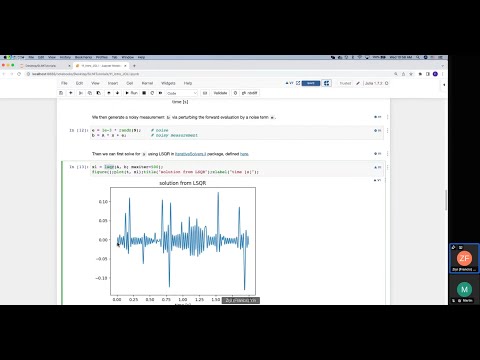480x360 pixels.
Task: Click the notebook vertical scrollbar
Action: [x=446, y=200]
